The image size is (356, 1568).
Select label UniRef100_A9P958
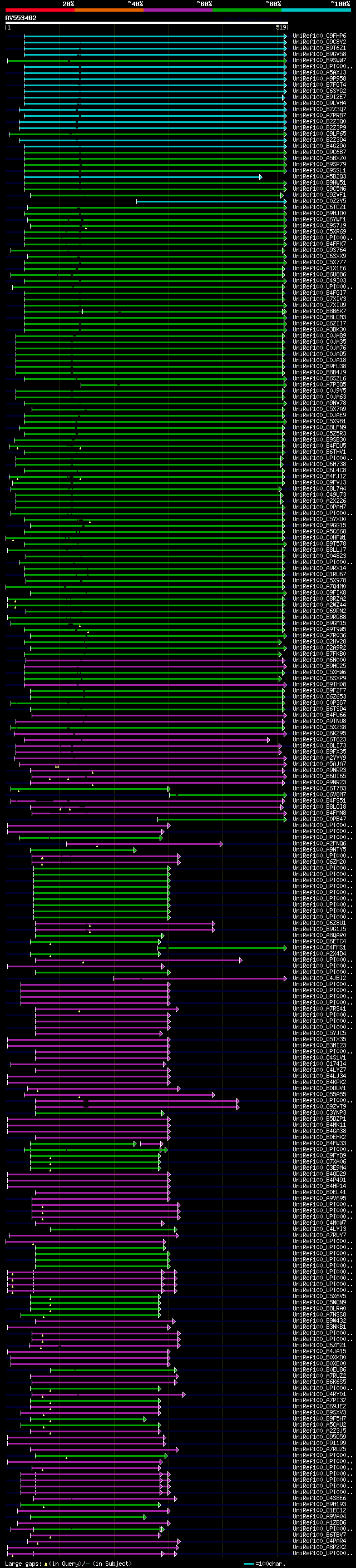(x=319, y=78)
